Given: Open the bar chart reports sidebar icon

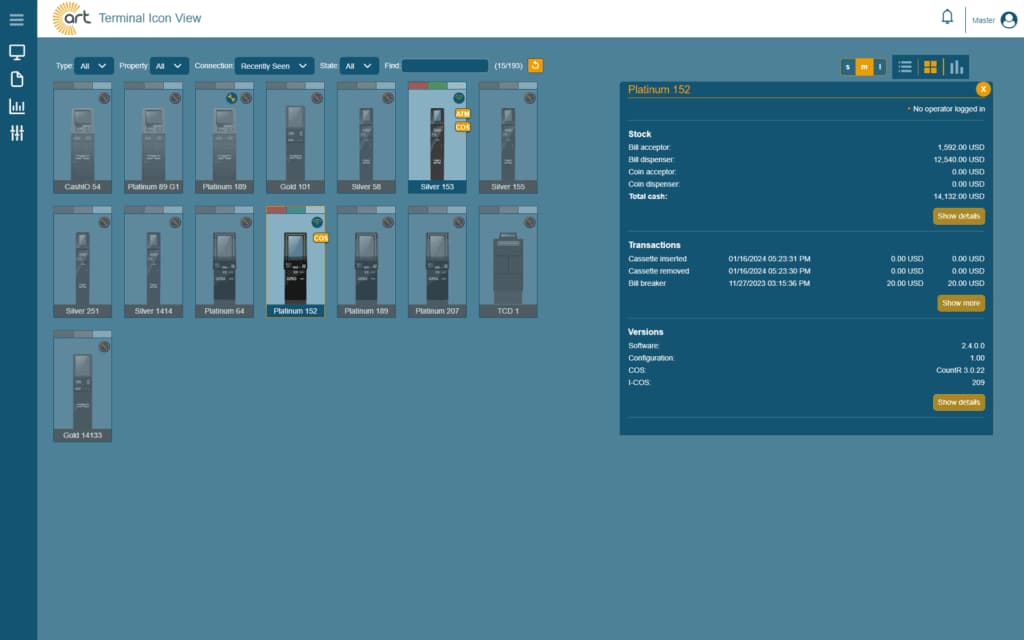Looking at the screenshot, I should [x=17, y=106].
